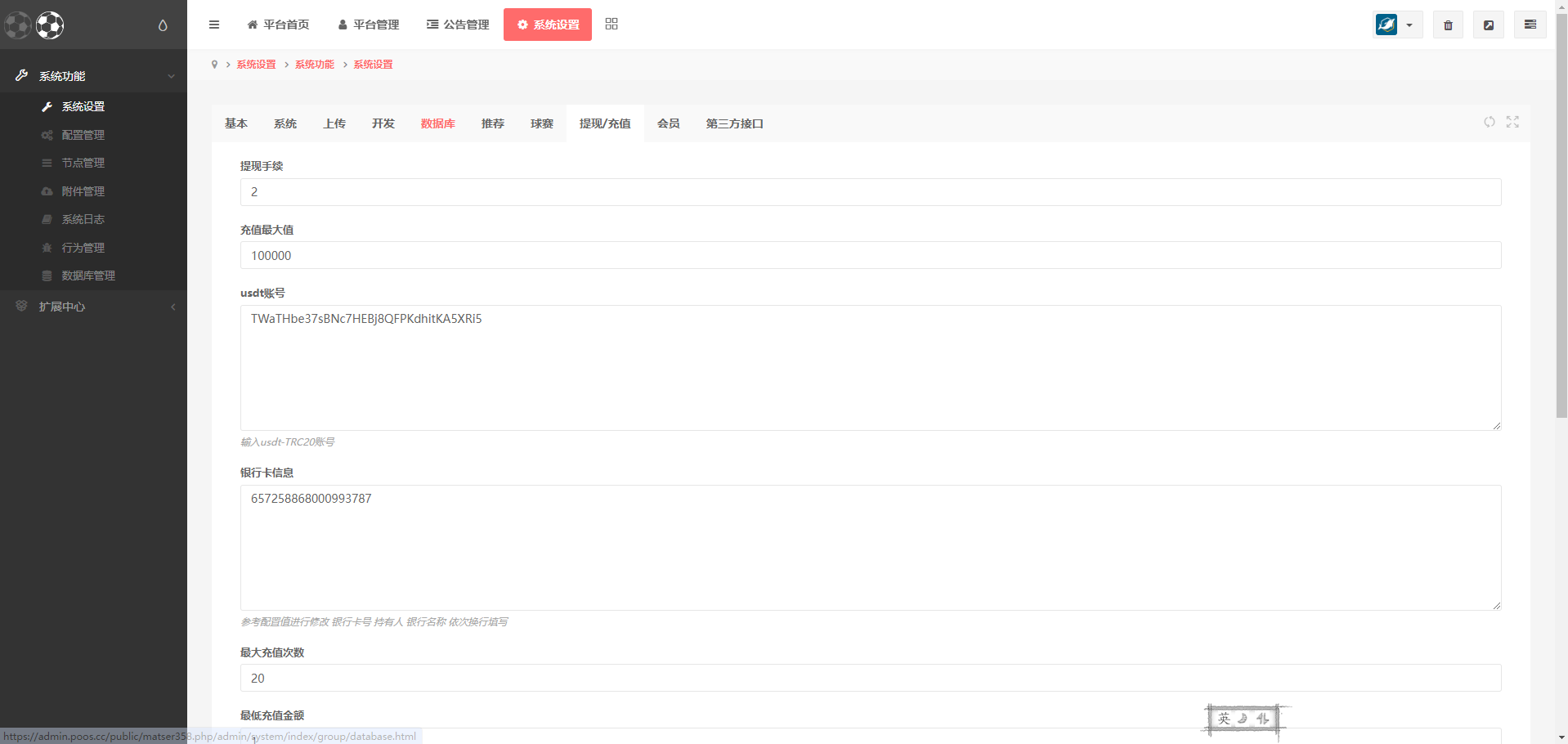Switch to the 第三方接口 tab

[x=734, y=123]
